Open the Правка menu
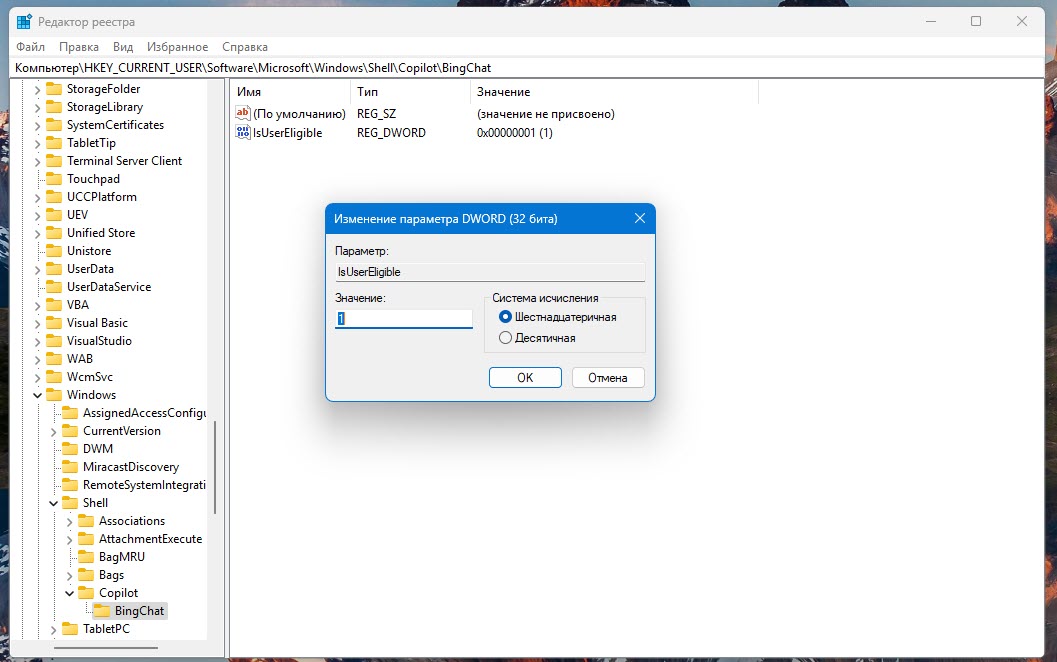Viewport: 1057px width, 662px height. (79, 47)
